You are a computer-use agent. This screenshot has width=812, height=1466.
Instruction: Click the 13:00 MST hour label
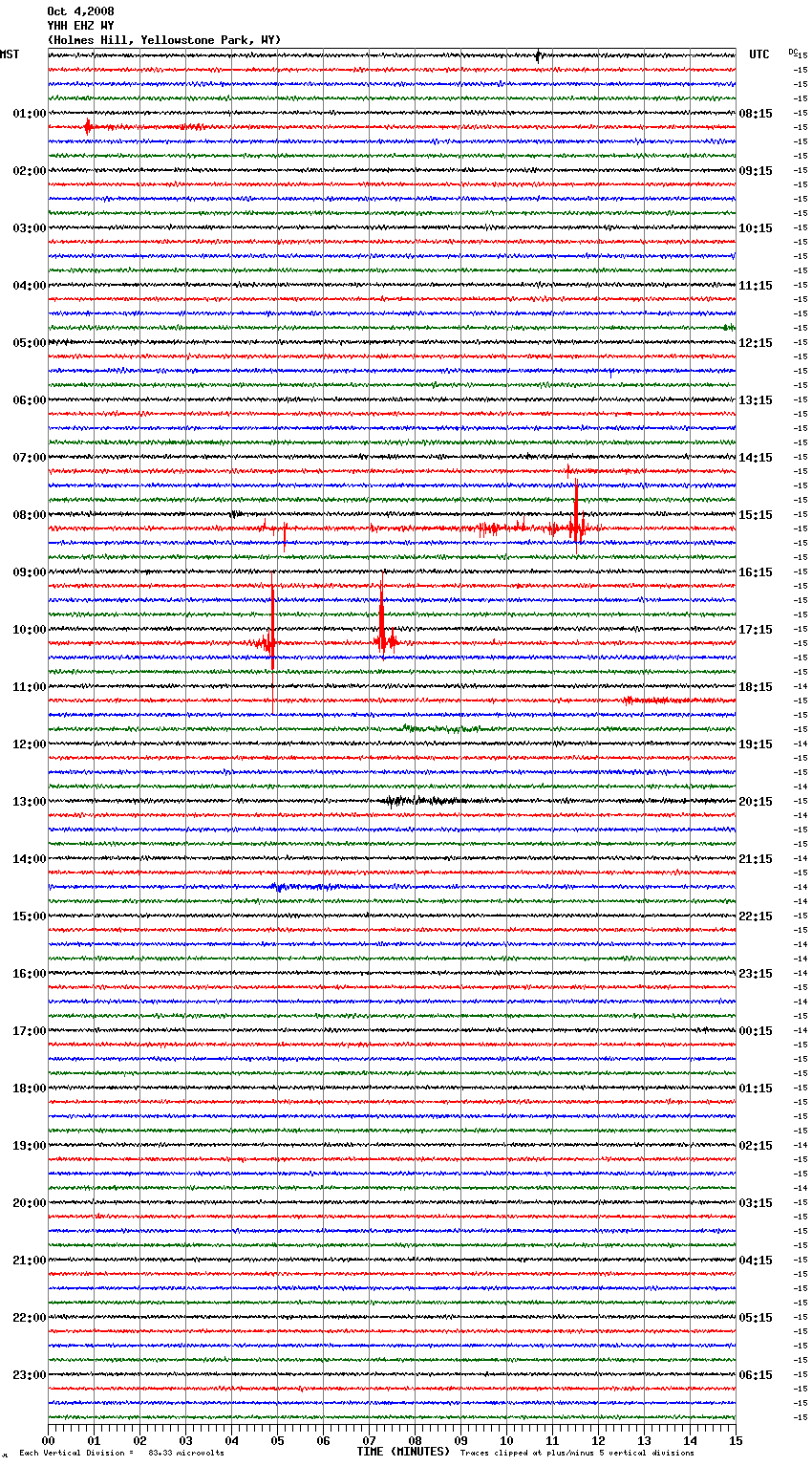coord(30,802)
